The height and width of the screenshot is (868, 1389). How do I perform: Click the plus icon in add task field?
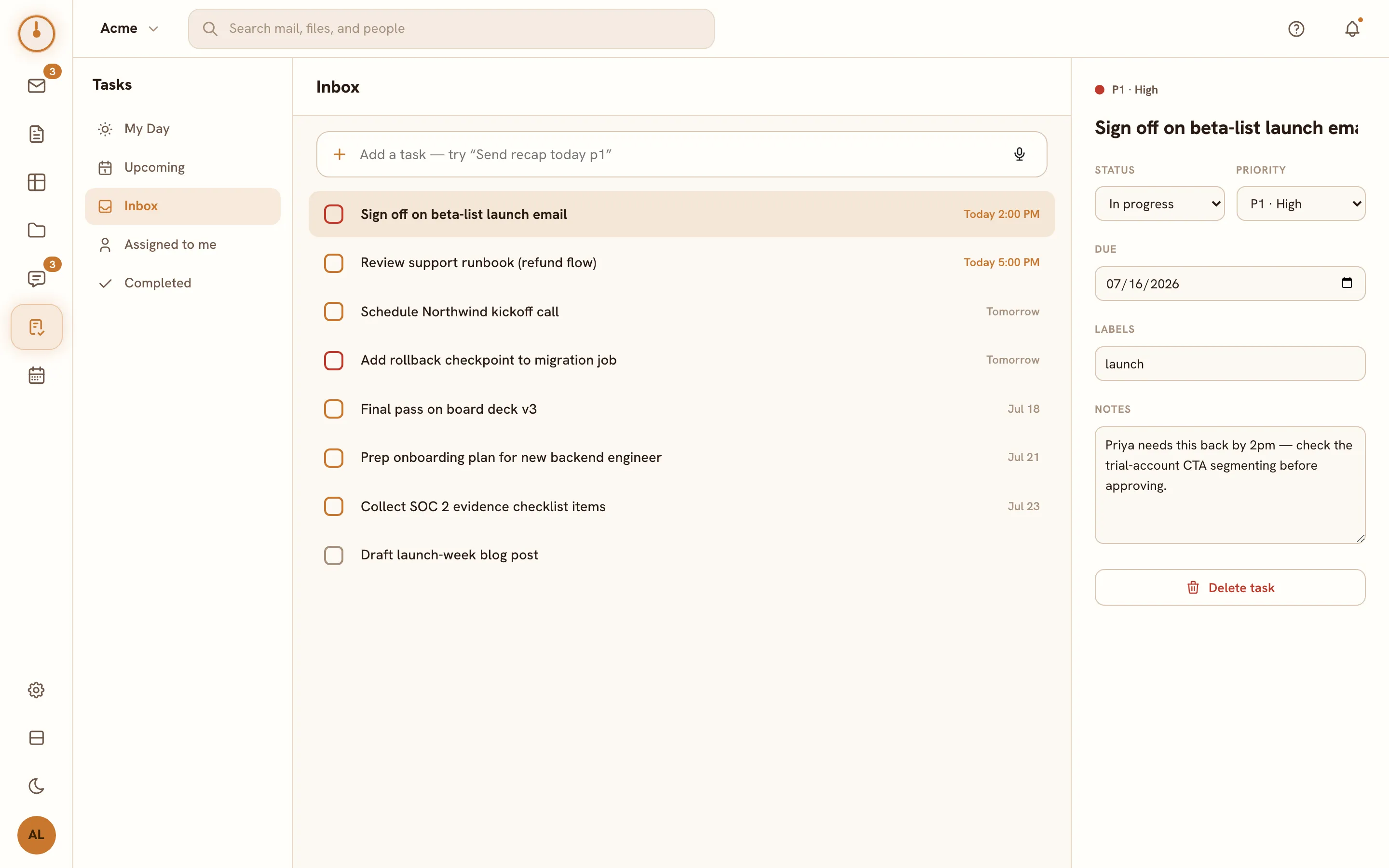[339, 154]
